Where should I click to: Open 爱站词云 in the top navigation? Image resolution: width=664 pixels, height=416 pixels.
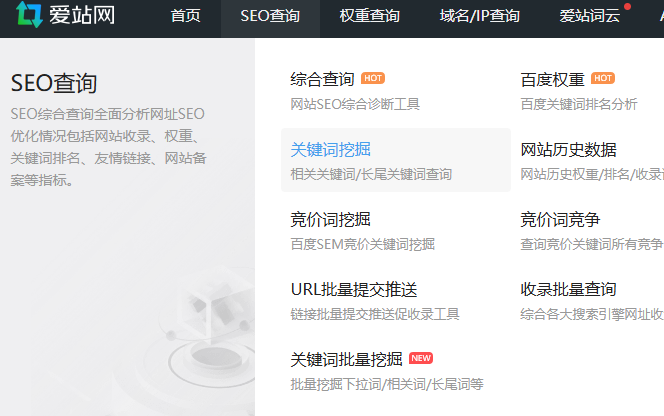tap(591, 16)
